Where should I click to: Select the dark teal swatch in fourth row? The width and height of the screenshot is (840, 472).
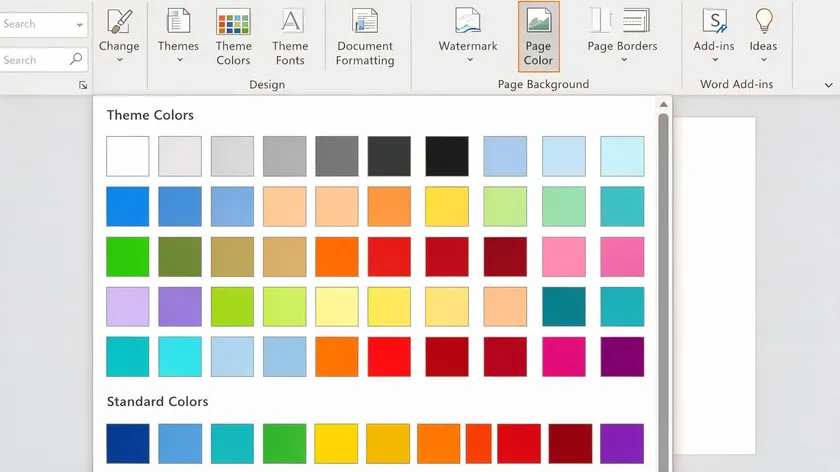[x=564, y=306]
